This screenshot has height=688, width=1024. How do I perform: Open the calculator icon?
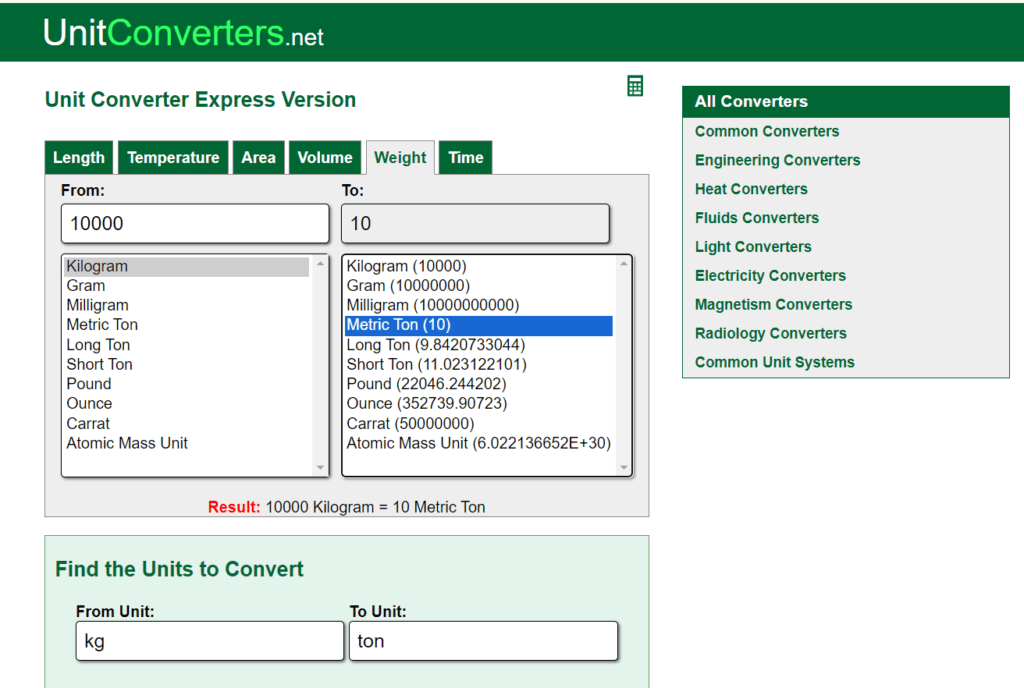(x=635, y=86)
